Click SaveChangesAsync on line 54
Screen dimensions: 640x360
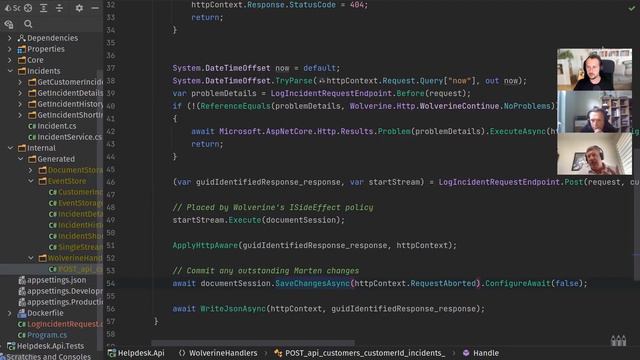click(x=312, y=283)
